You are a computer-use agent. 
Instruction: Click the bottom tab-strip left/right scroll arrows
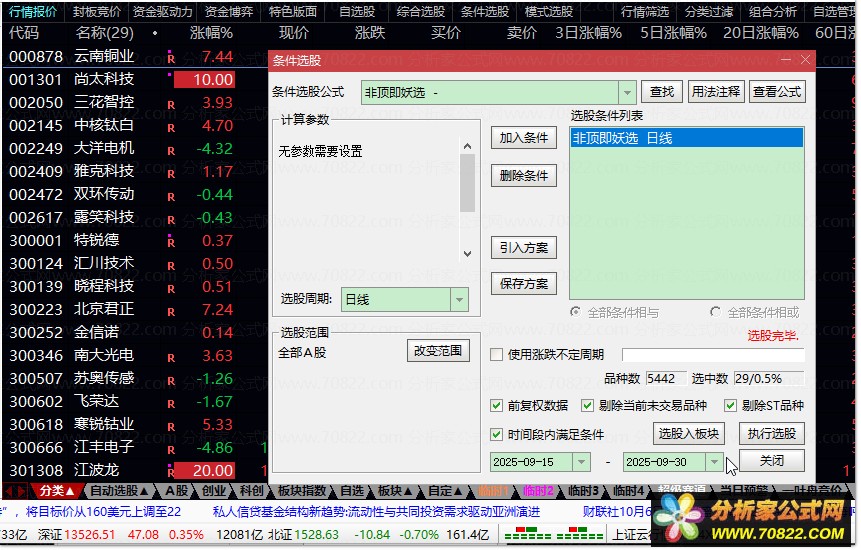15,490
